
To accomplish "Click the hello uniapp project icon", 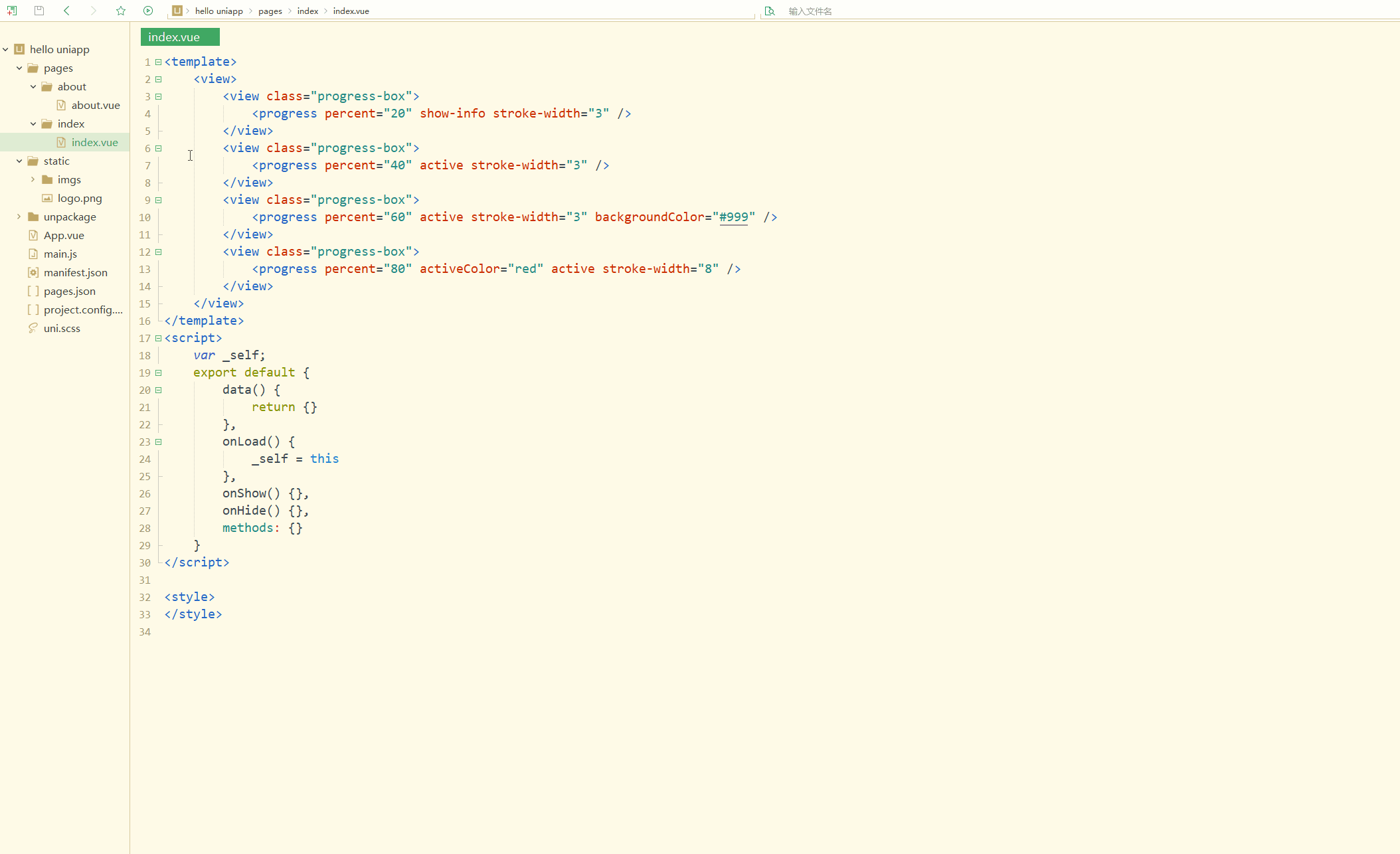I will [19, 49].
